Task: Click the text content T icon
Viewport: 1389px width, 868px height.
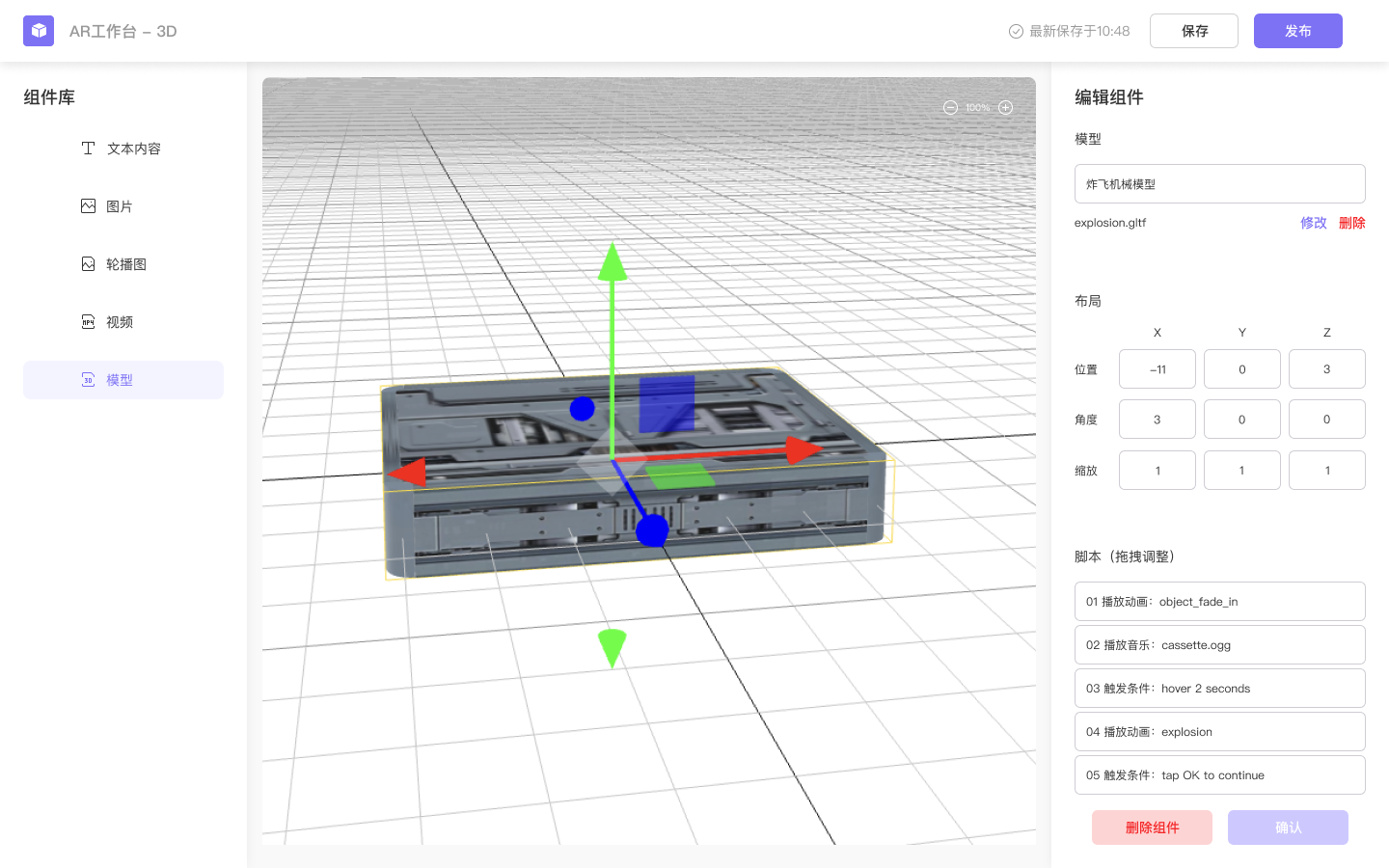Action: pyautogui.click(x=88, y=148)
